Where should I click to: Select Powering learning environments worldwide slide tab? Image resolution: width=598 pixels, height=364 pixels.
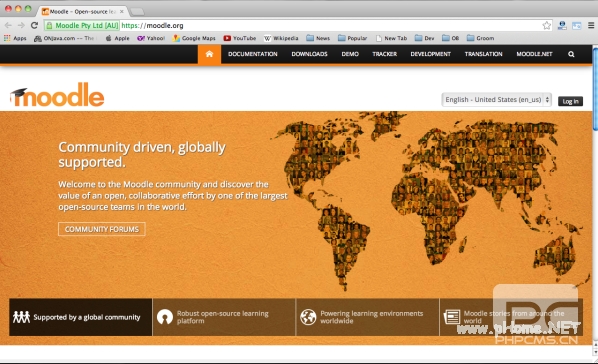click(x=368, y=317)
